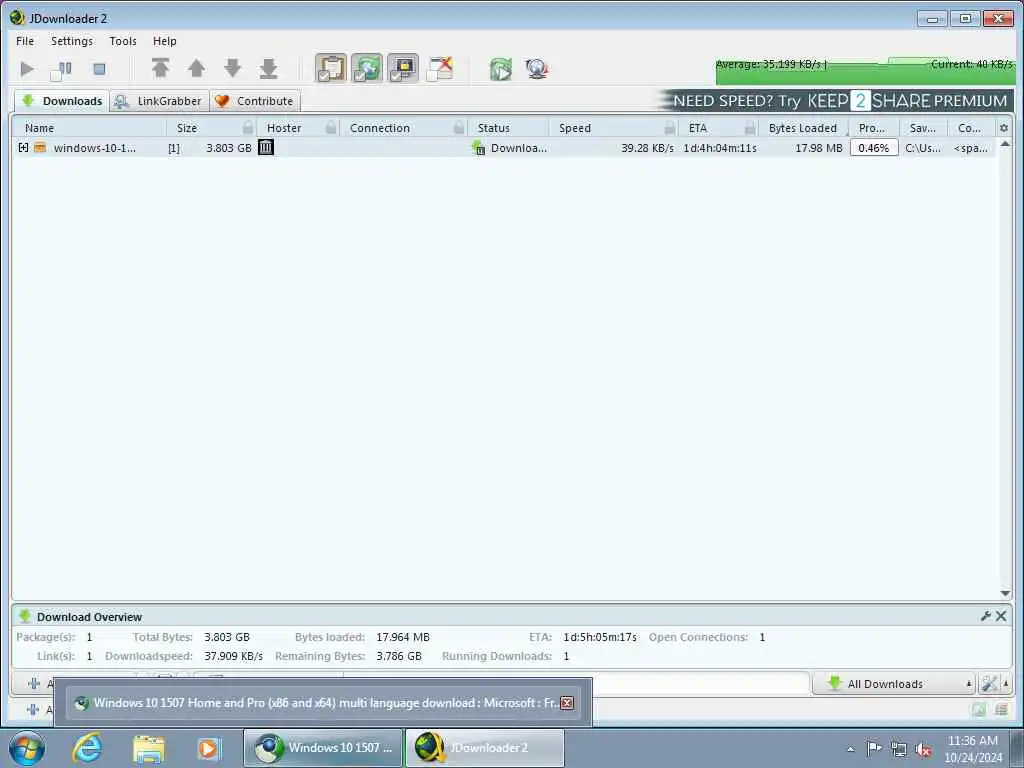Move selected package to top of list
1024x768 pixels.
(x=161, y=68)
